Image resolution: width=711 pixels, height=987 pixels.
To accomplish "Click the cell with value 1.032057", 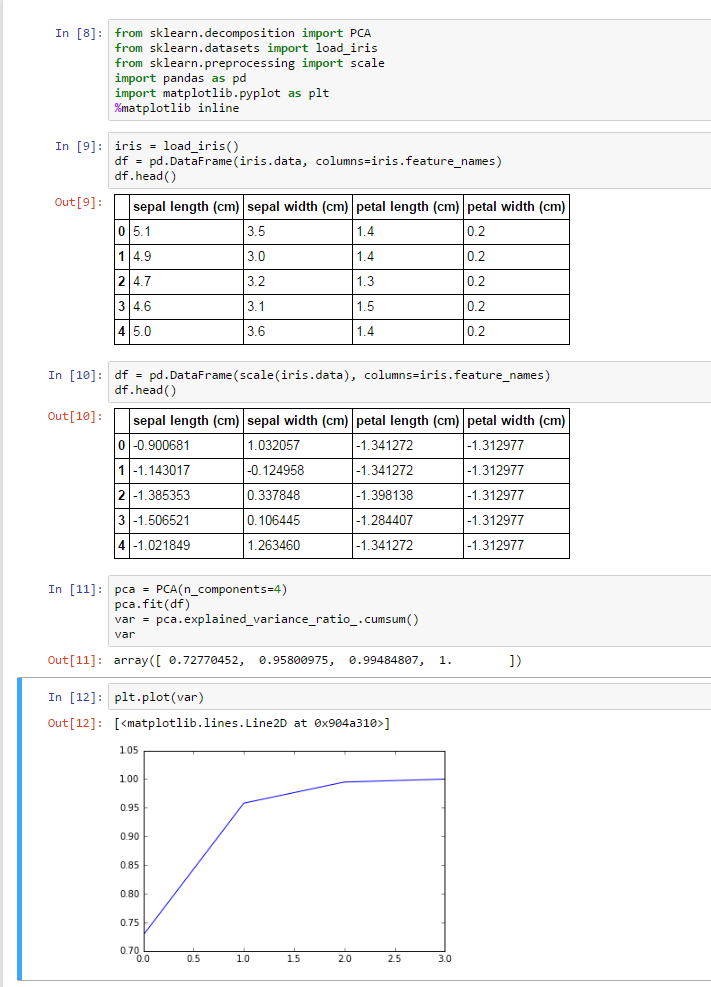I will click(298, 446).
